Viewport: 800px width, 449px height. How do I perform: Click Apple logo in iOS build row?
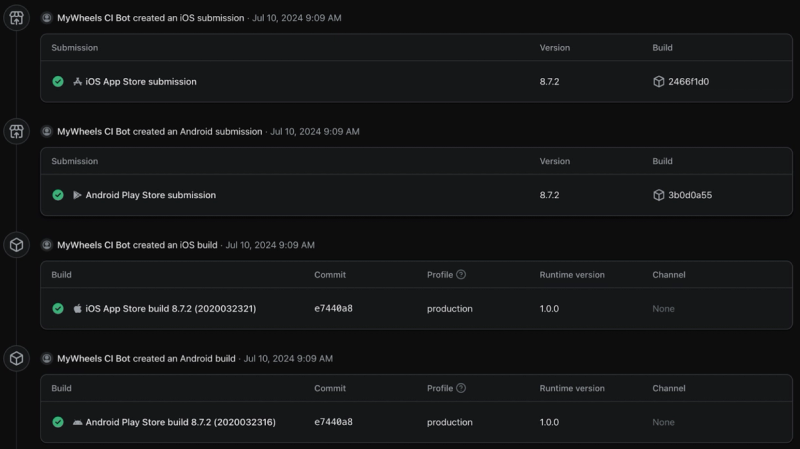pos(78,308)
